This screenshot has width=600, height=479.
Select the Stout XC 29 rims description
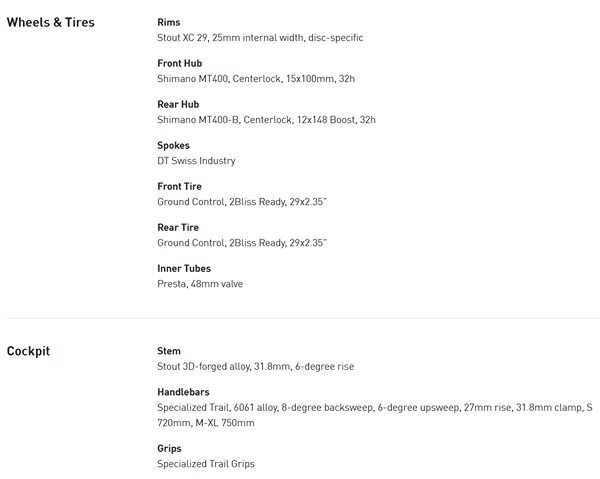tap(260, 38)
